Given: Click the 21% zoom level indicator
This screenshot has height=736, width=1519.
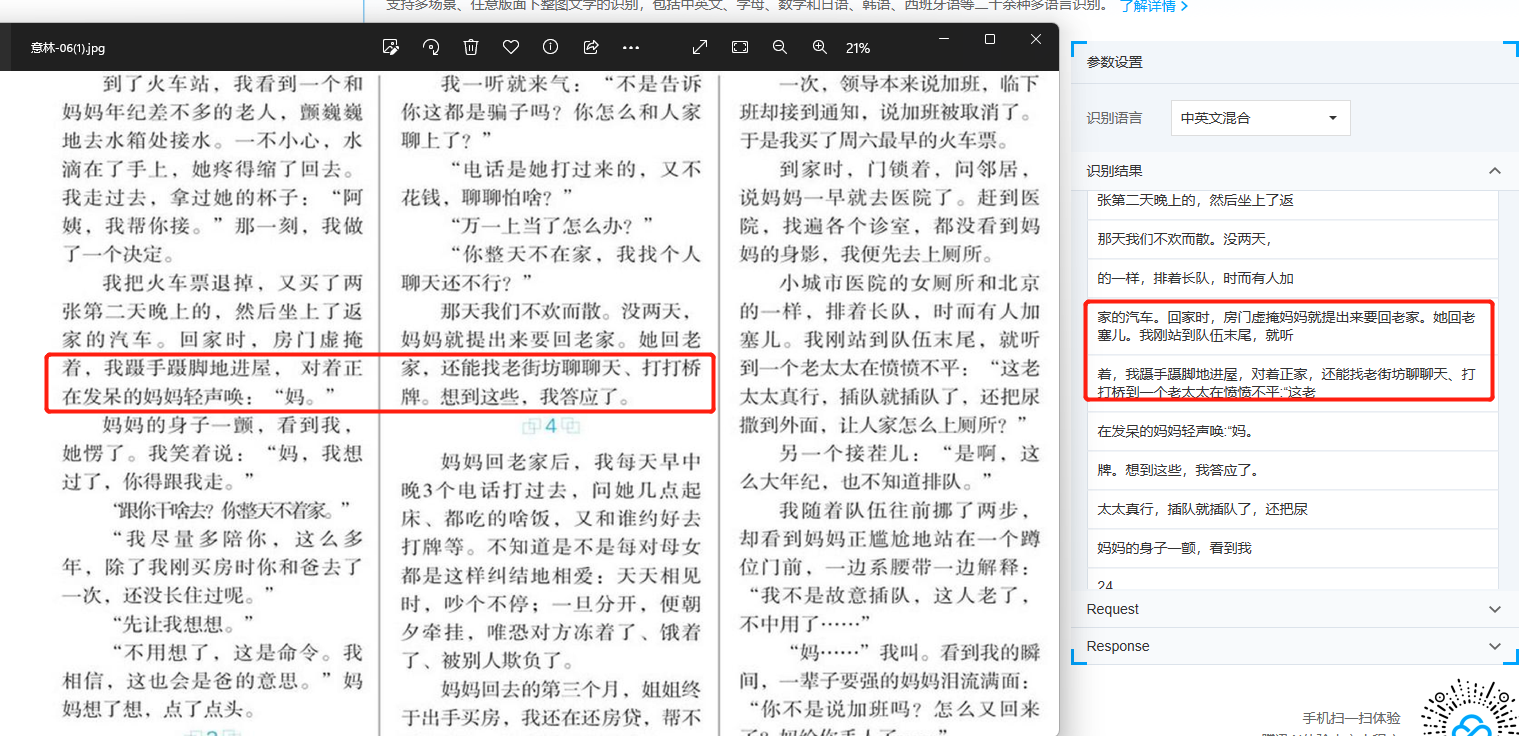Looking at the screenshot, I should 858,48.
